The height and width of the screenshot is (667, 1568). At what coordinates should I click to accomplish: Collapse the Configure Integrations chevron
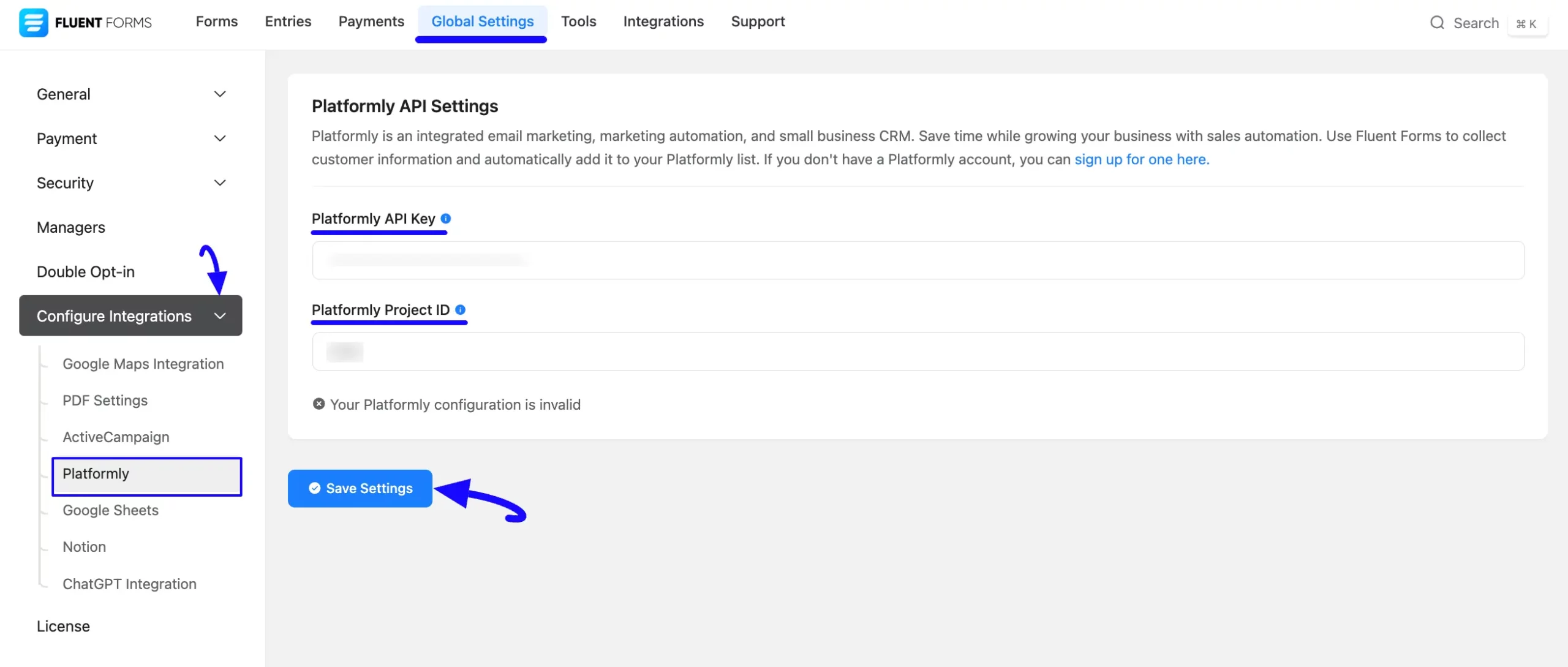(220, 316)
